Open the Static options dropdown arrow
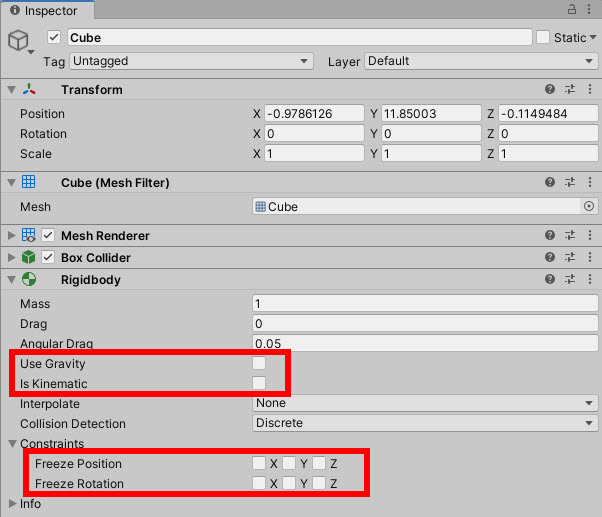 tap(593, 37)
